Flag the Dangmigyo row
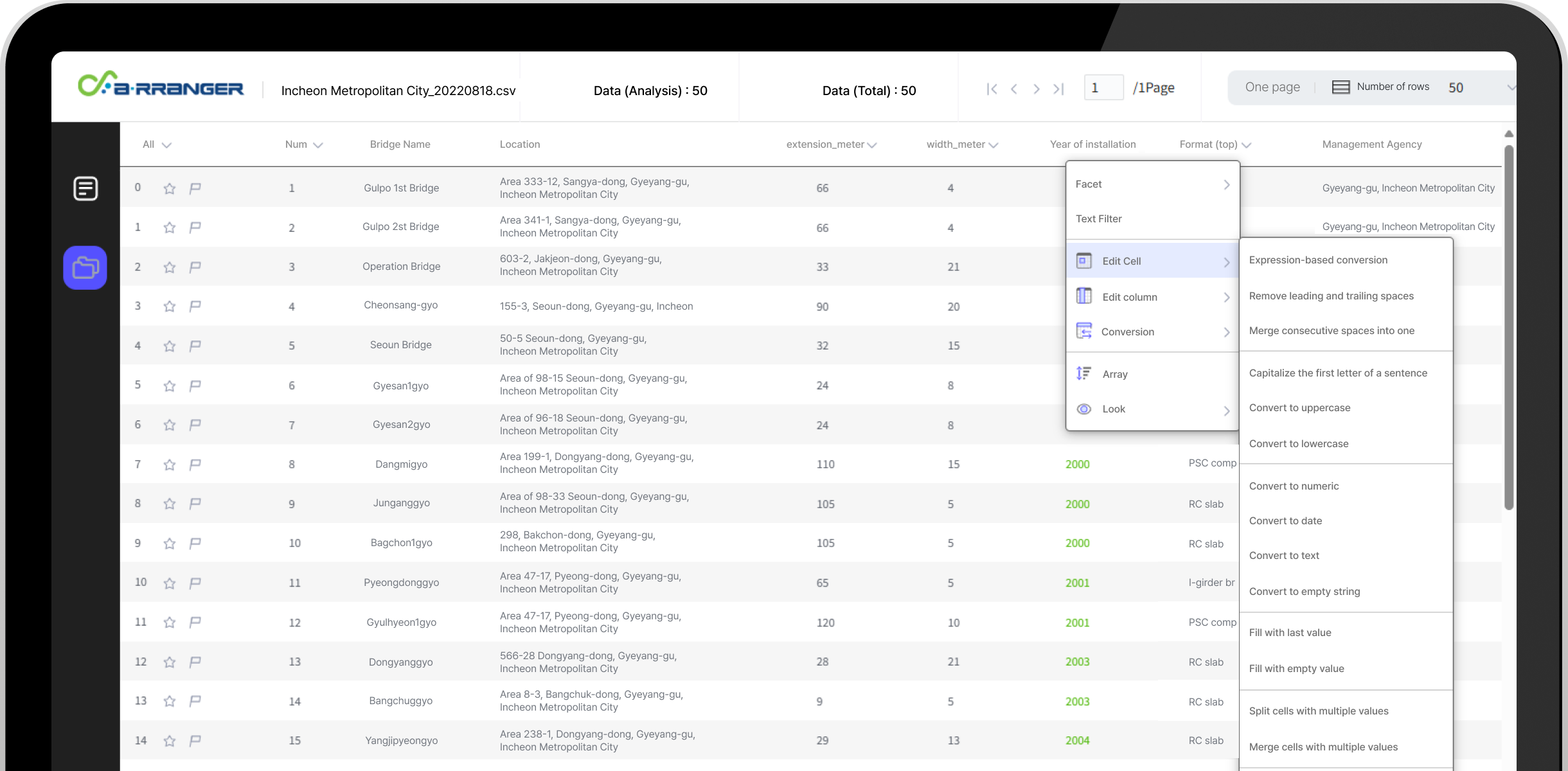Screen dimensions: 1568x771 click(195, 465)
